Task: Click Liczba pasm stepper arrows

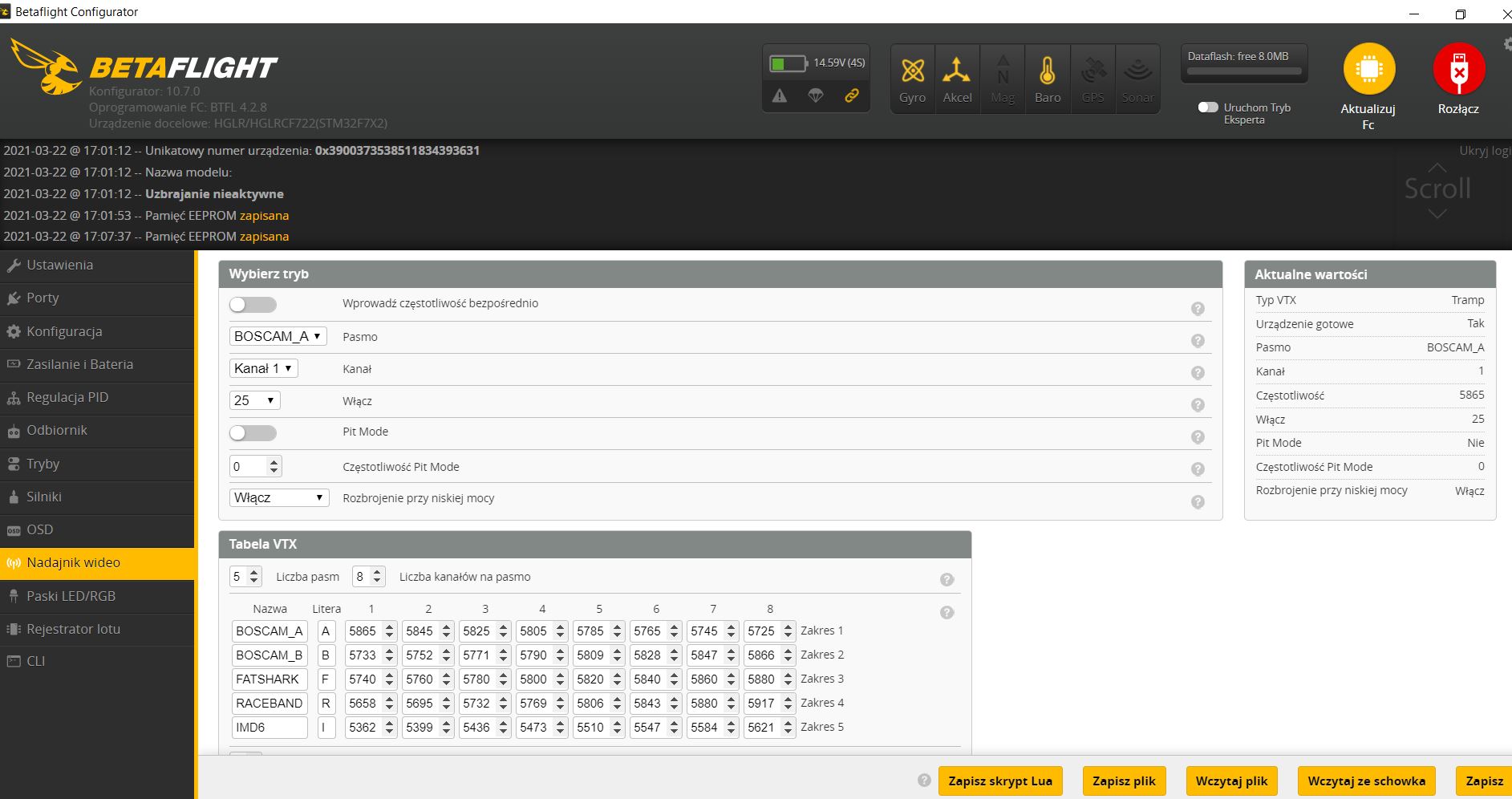Action: (254, 576)
